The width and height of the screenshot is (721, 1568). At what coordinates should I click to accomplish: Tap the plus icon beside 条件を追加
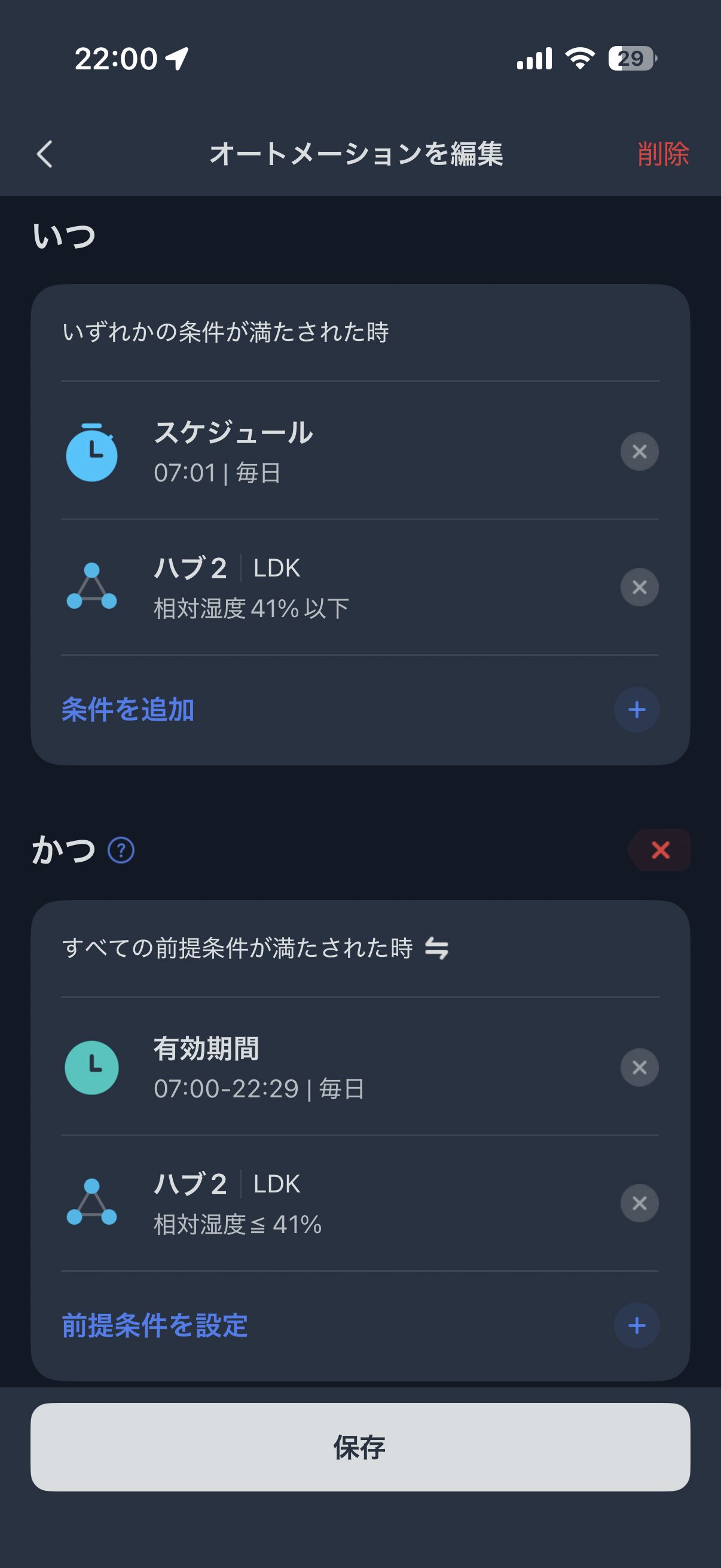point(637,710)
